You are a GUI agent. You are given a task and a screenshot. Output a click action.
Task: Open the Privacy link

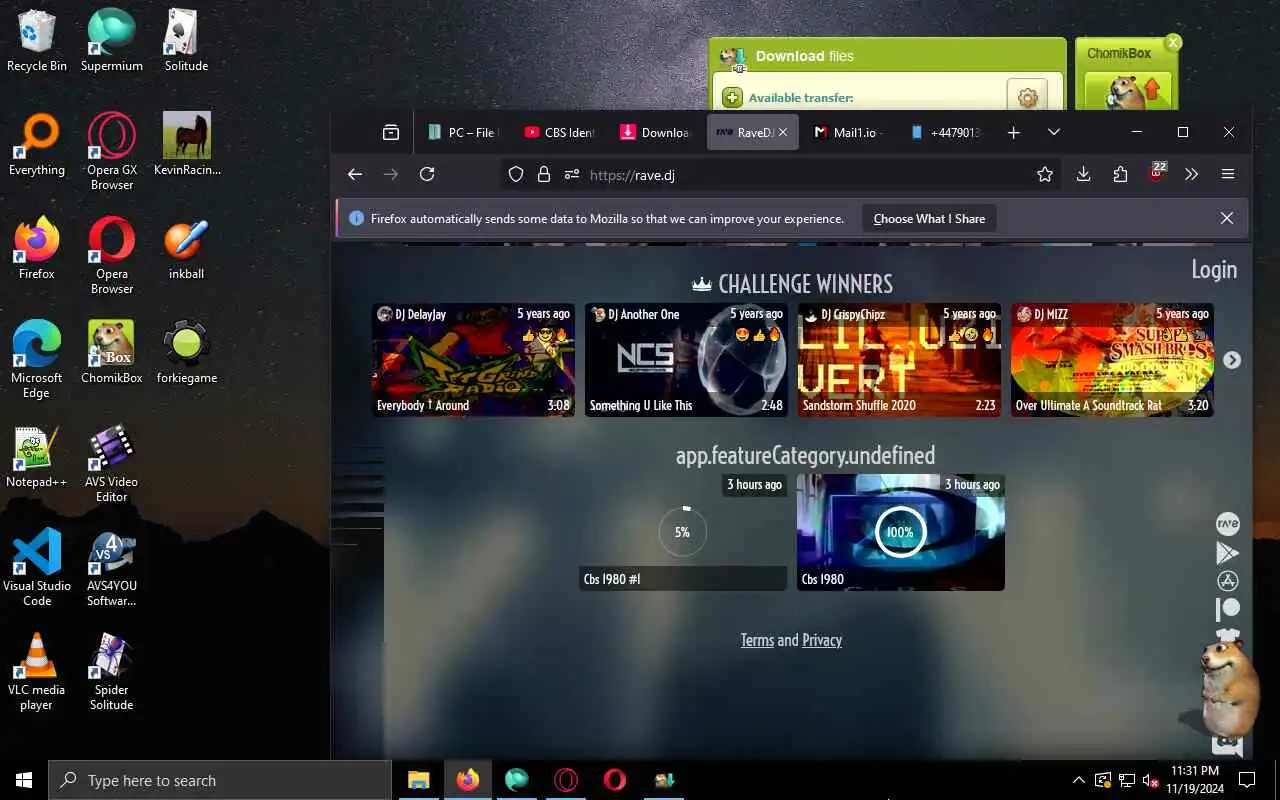822,640
